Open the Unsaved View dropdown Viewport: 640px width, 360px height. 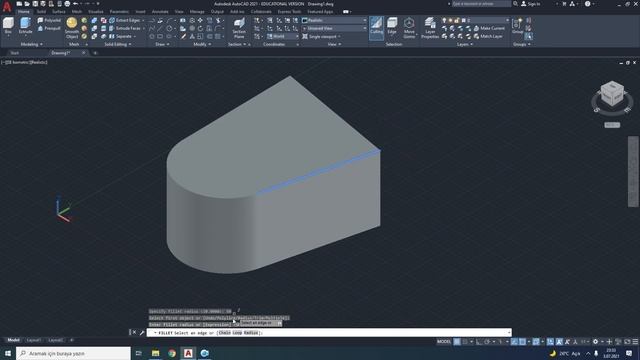coord(334,28)
